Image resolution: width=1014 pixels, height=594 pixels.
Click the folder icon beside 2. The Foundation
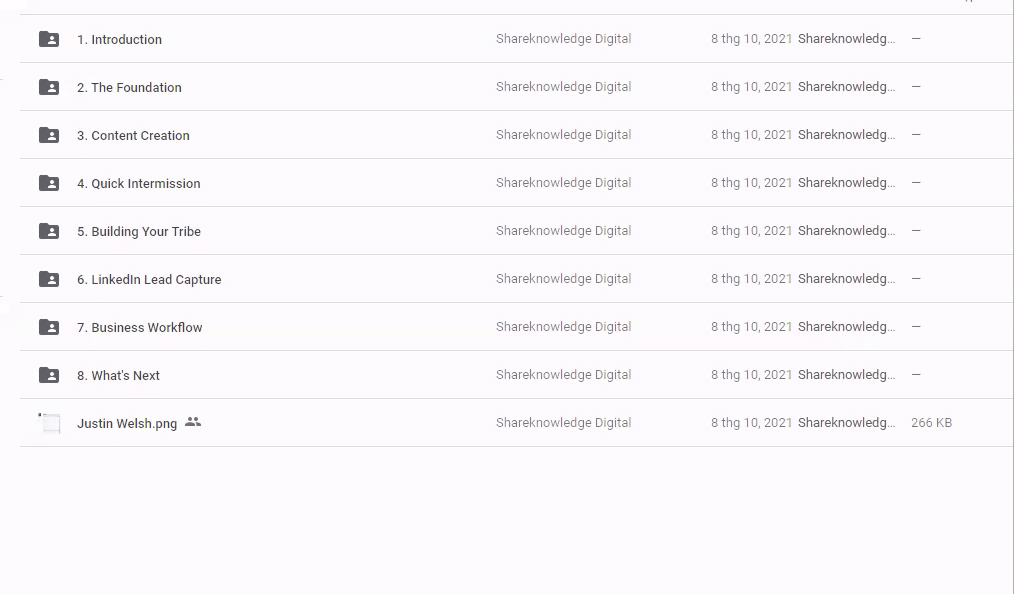(x=49, y=87)
